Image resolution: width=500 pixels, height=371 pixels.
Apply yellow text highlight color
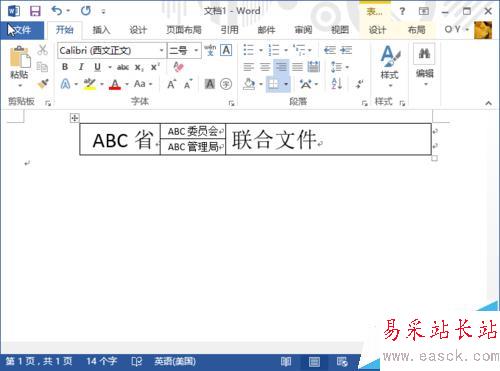pyautogui.click(x=90, y=84)
